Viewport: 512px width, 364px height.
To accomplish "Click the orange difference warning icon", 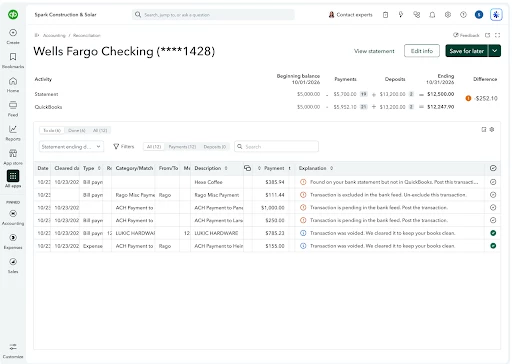I will point(468,98).
